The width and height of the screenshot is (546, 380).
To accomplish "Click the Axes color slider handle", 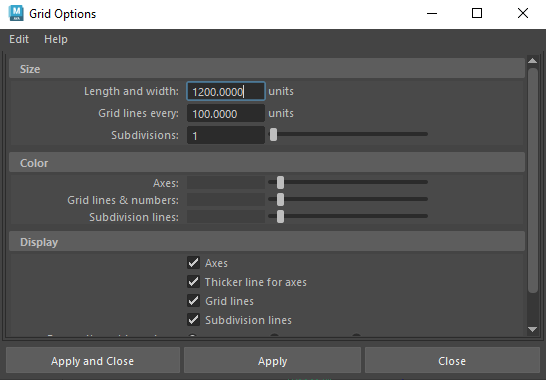I will click(x=280, y=182).
